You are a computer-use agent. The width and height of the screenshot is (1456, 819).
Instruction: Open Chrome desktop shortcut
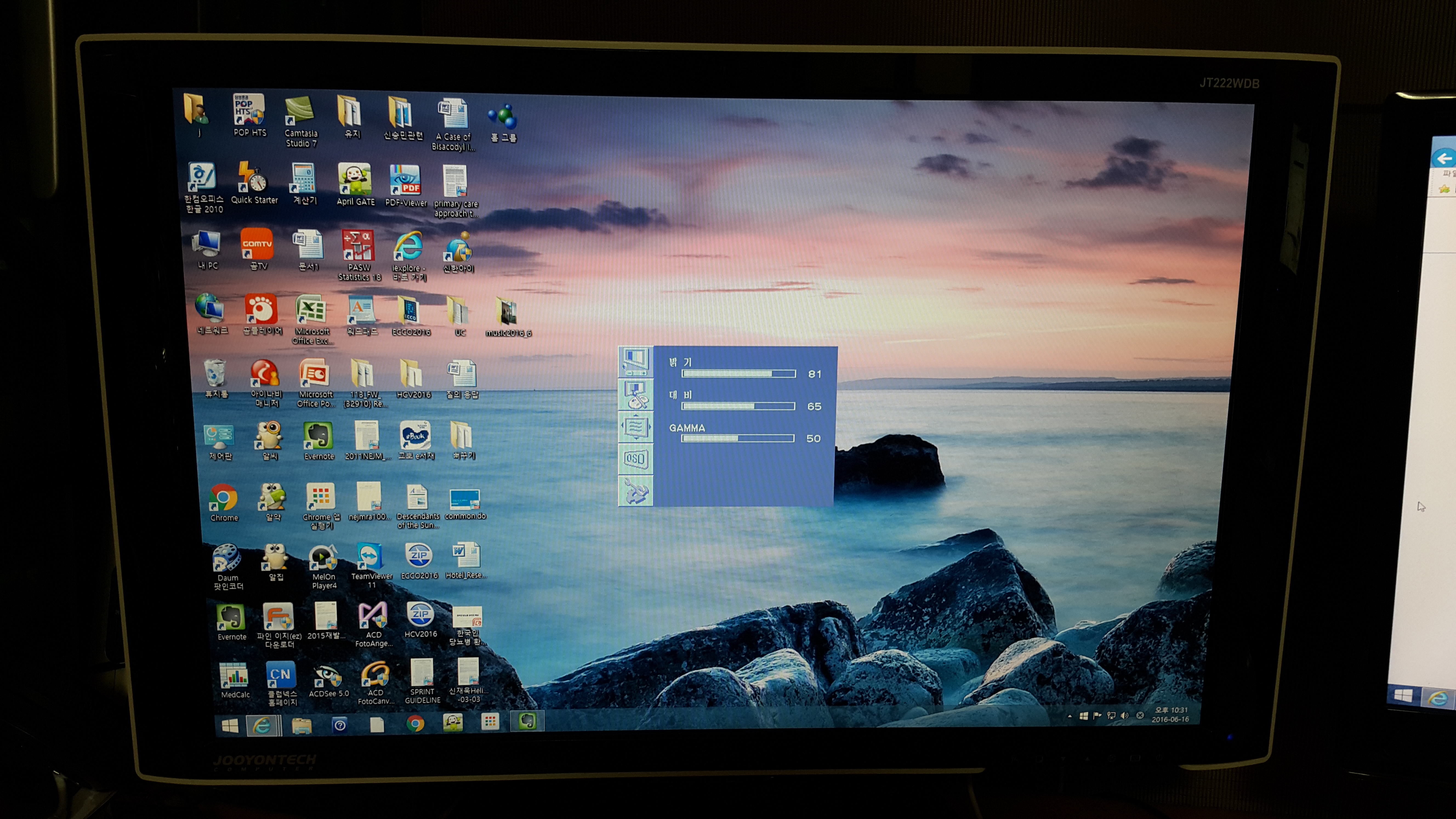pos(224,502)
